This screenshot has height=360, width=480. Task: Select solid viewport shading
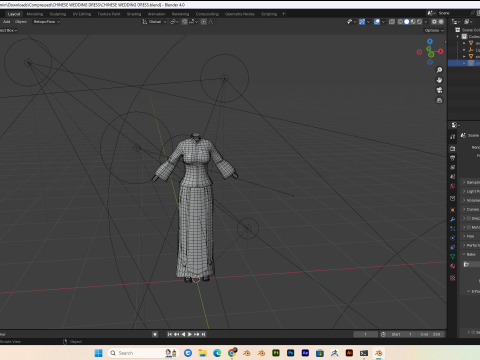pos(407,22)
